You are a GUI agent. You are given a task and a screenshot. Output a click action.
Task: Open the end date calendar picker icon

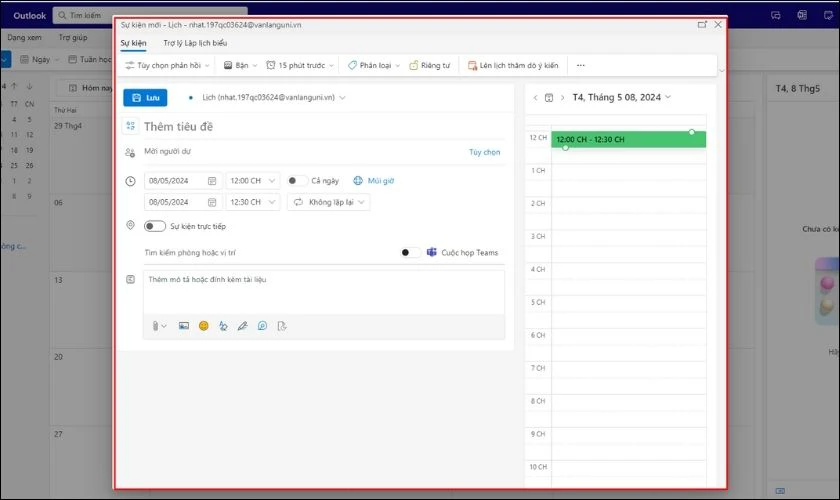(212, 202)
